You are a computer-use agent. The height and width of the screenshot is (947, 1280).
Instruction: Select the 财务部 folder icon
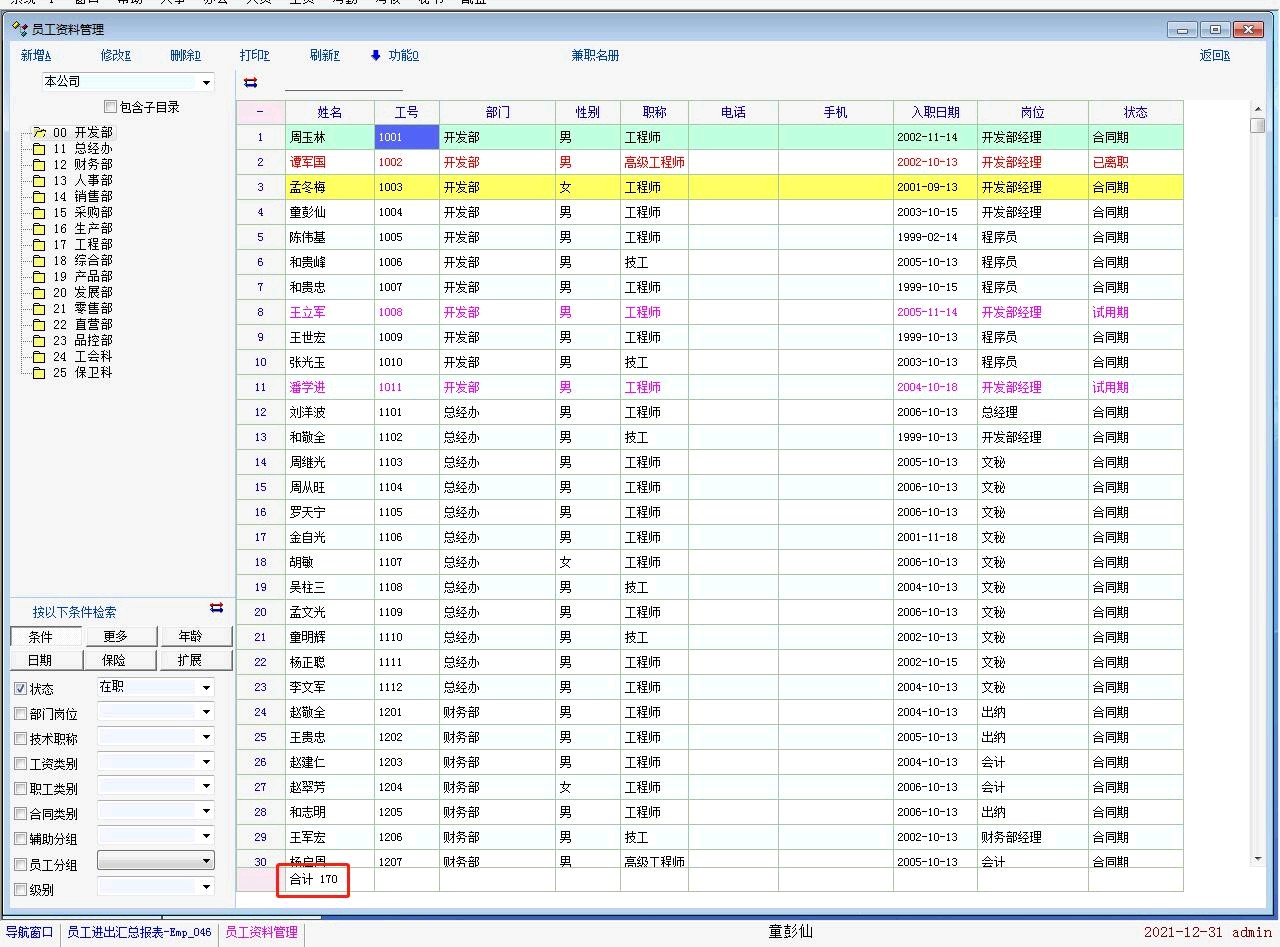click(39, 164)
